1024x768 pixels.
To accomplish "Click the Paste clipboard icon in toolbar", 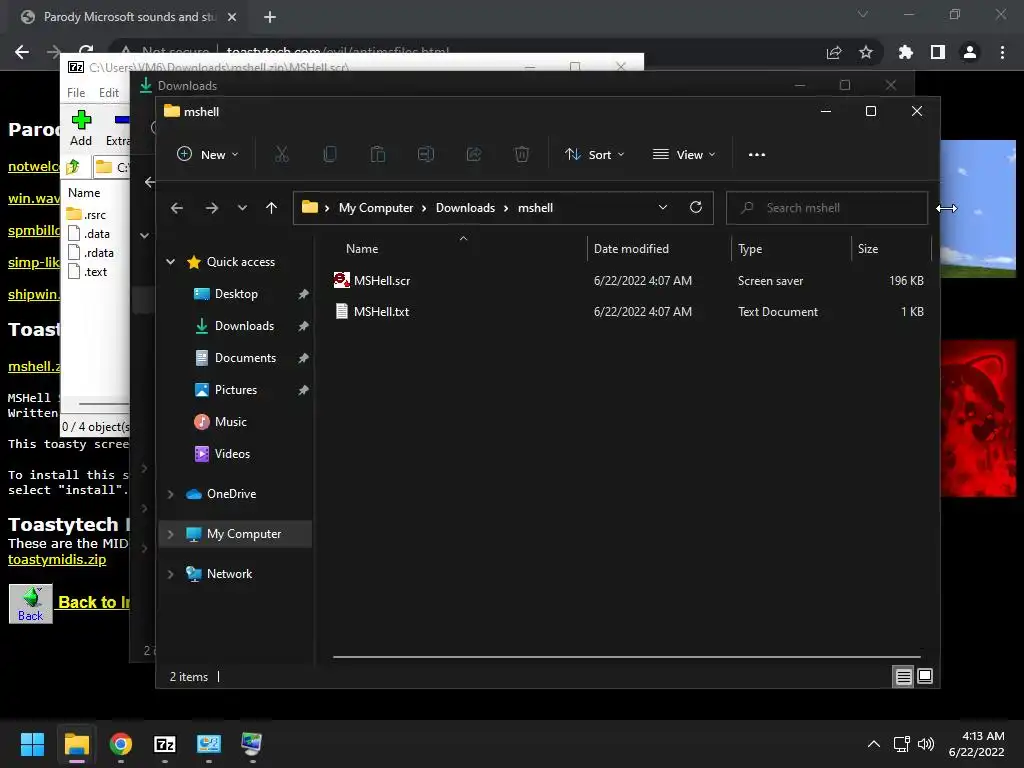I will (377, 155).
